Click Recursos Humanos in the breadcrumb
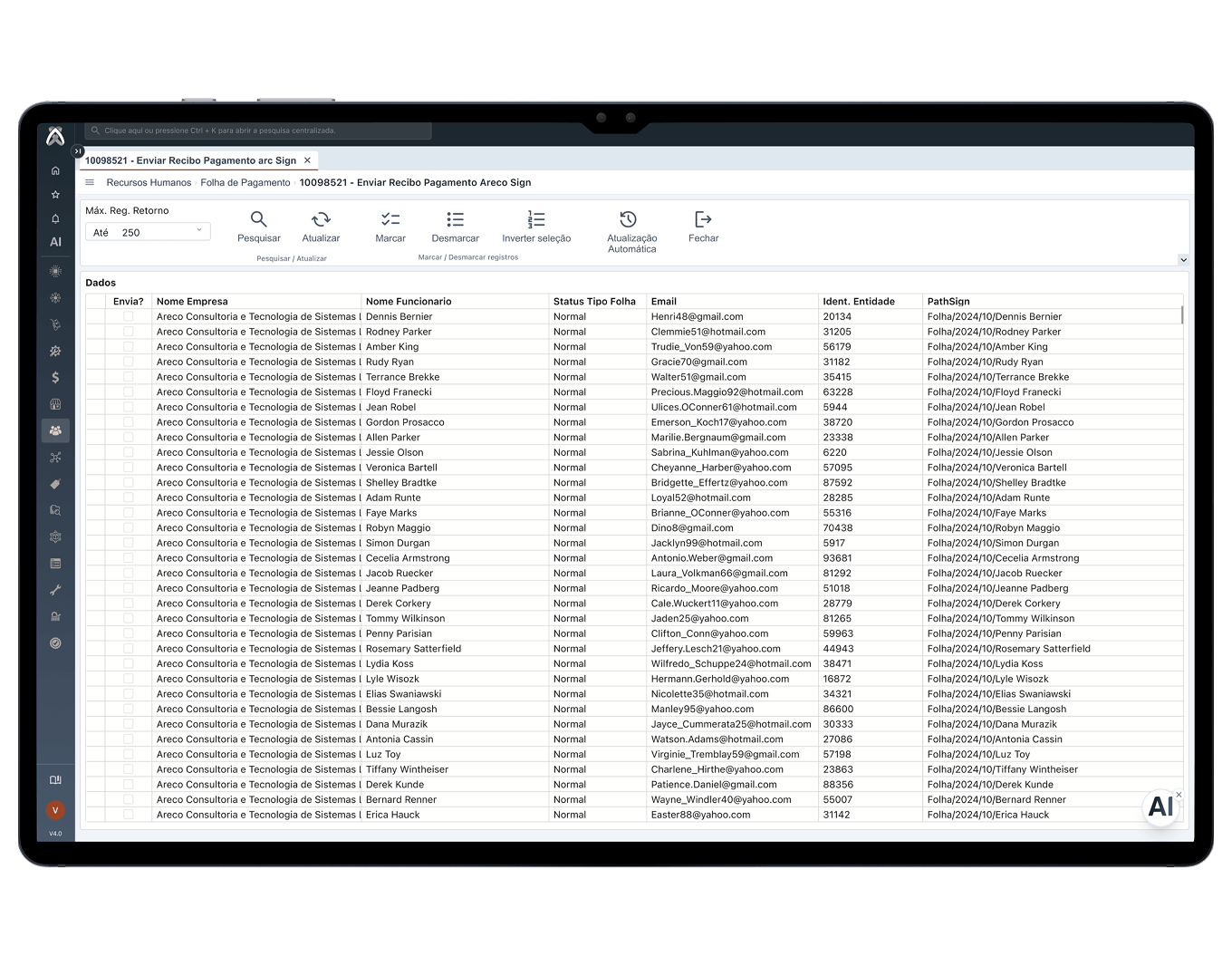Screen dimensions: 1232x966 (x=149, y=182)
